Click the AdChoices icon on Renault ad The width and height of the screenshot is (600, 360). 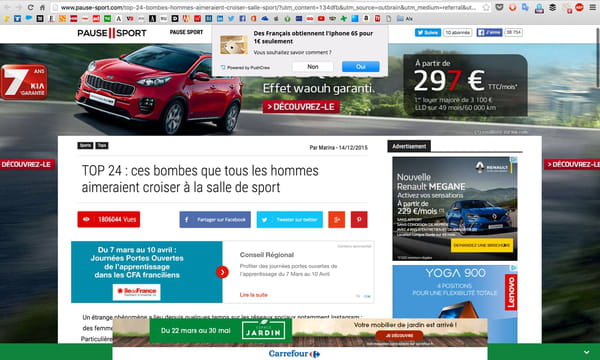tap(514, 160)
